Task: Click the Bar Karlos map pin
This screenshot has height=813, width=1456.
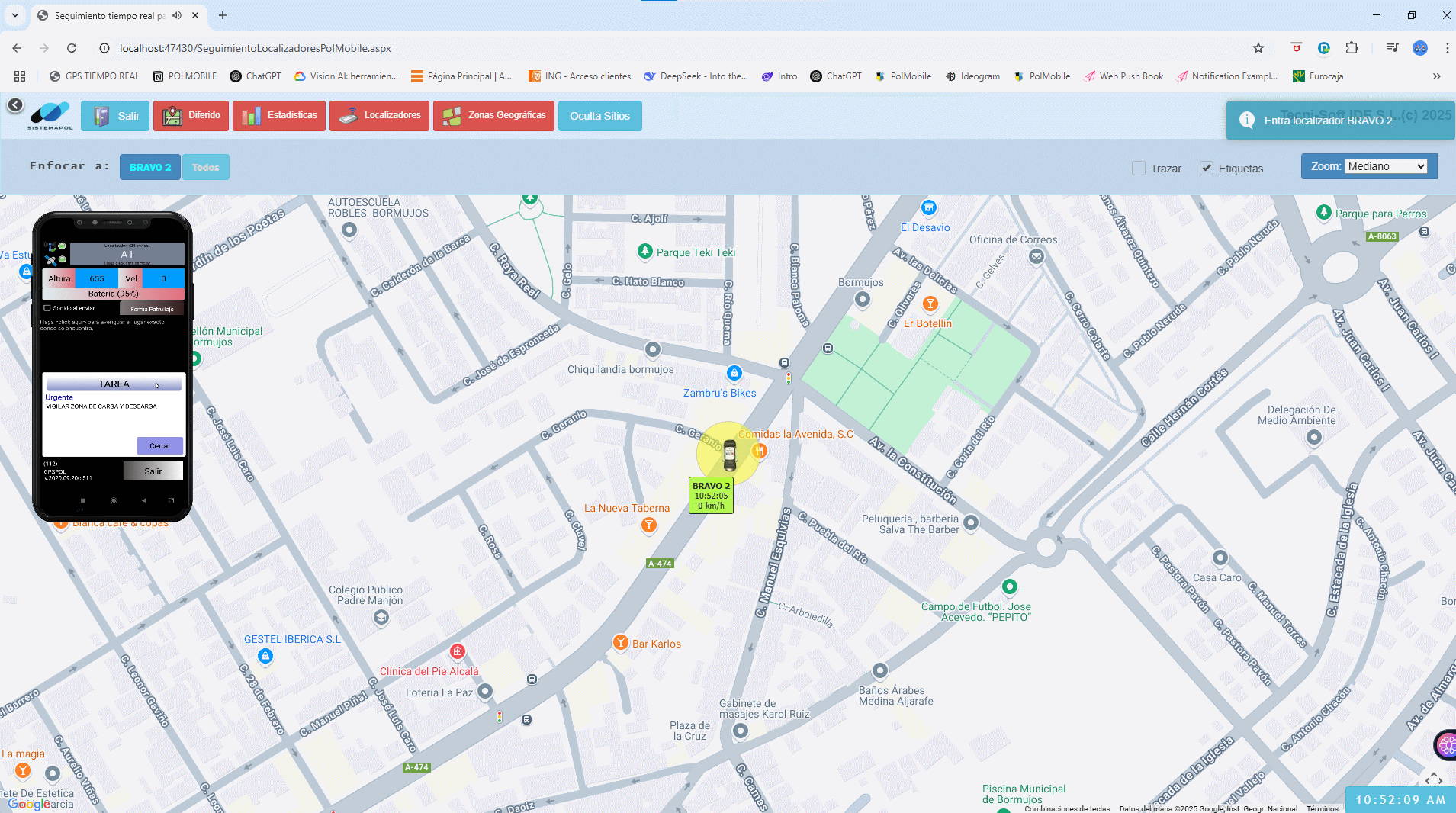Action: pos(620,643)
